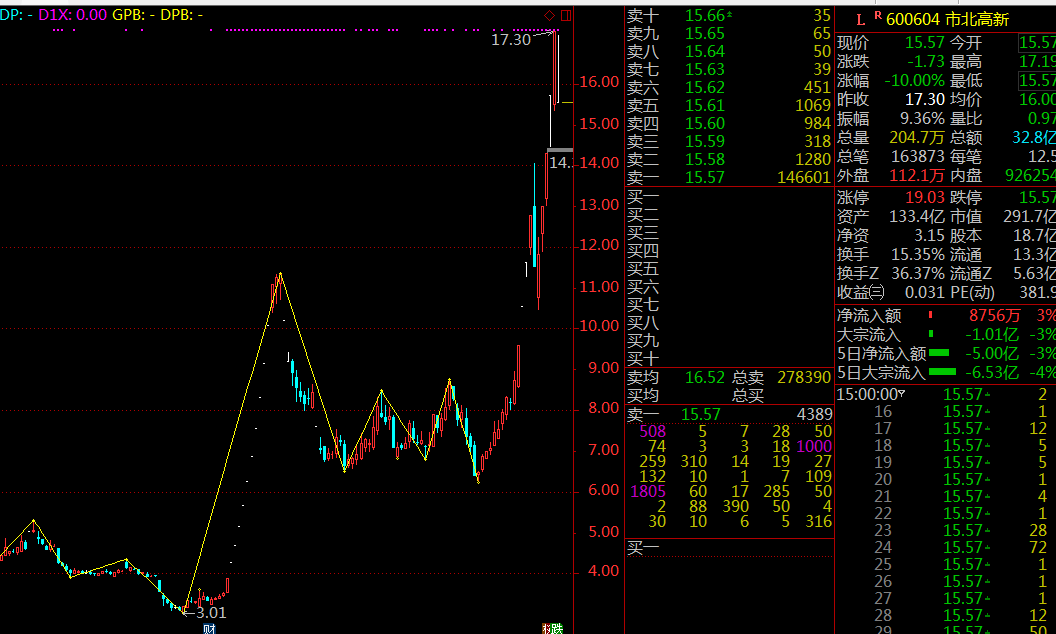Image resolution: width=1056 pixels, height=634 pixels.
Task: Click the red L marker beside the stock code
Action: (860, 19)
